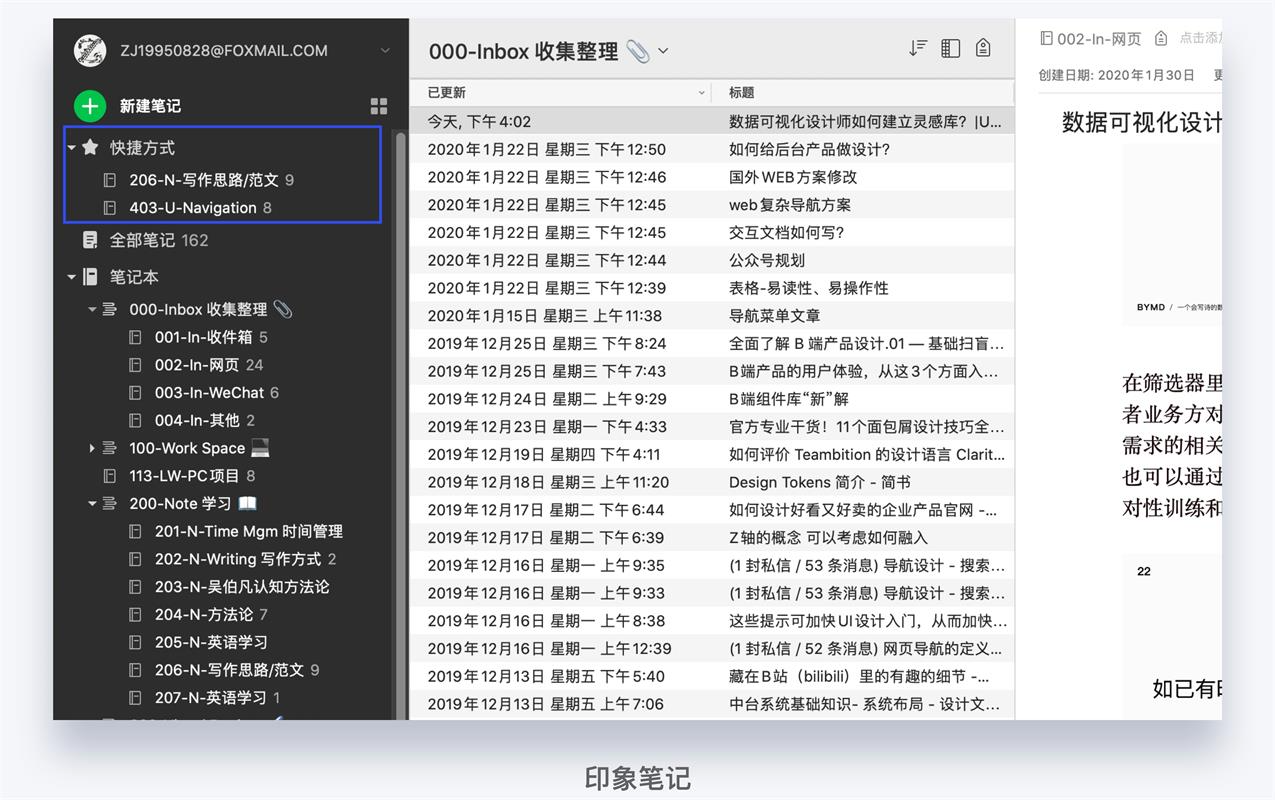This screenshot has height=800, width=1275.
Task: Click the stack icon of 000-Inbox 收集整理 in sidebar
Action: [109, 309]
